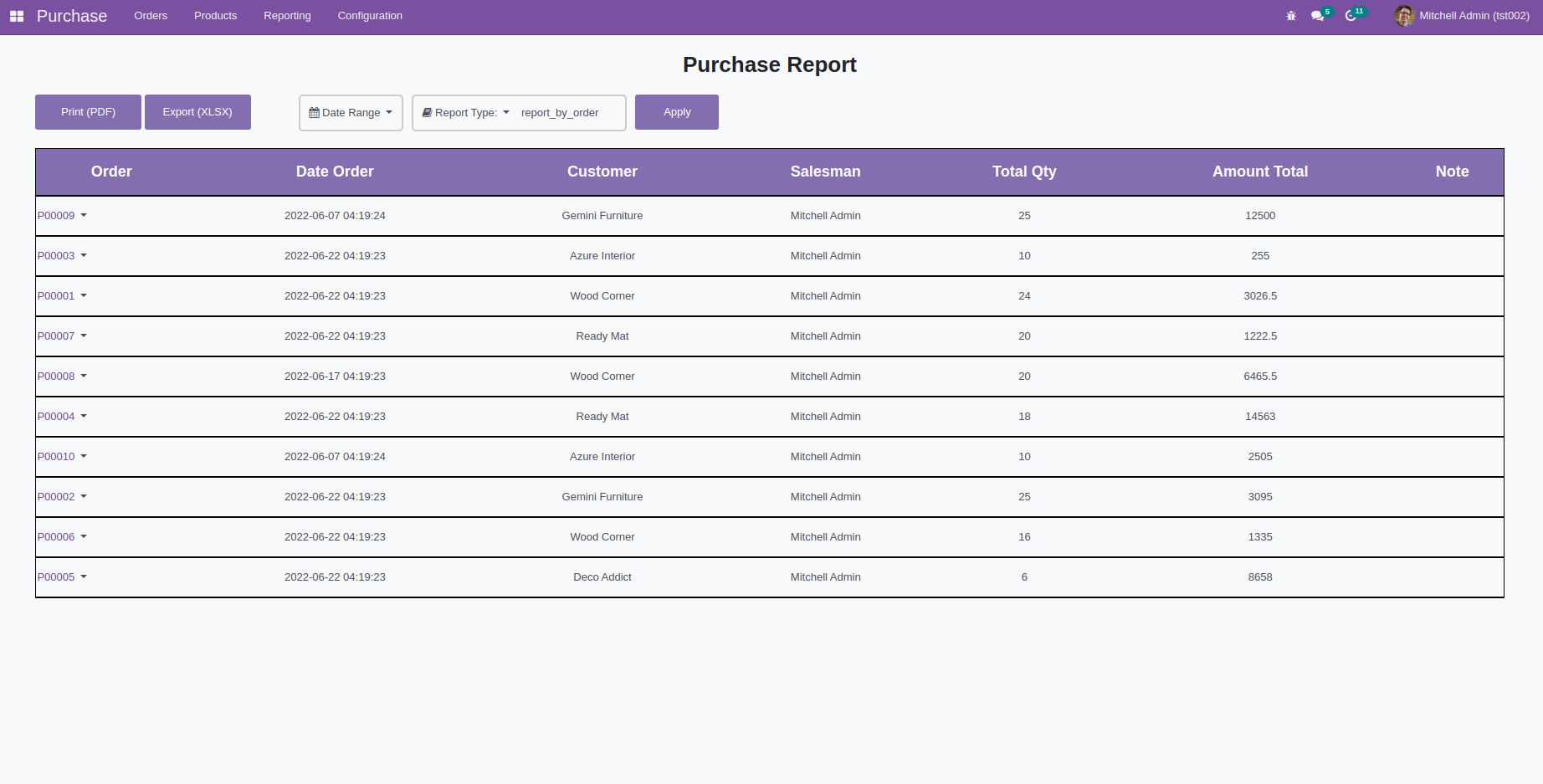The height and width of the screenshot is (784, 1543).
Task: Apply the selected report filters
Action: 676,112
